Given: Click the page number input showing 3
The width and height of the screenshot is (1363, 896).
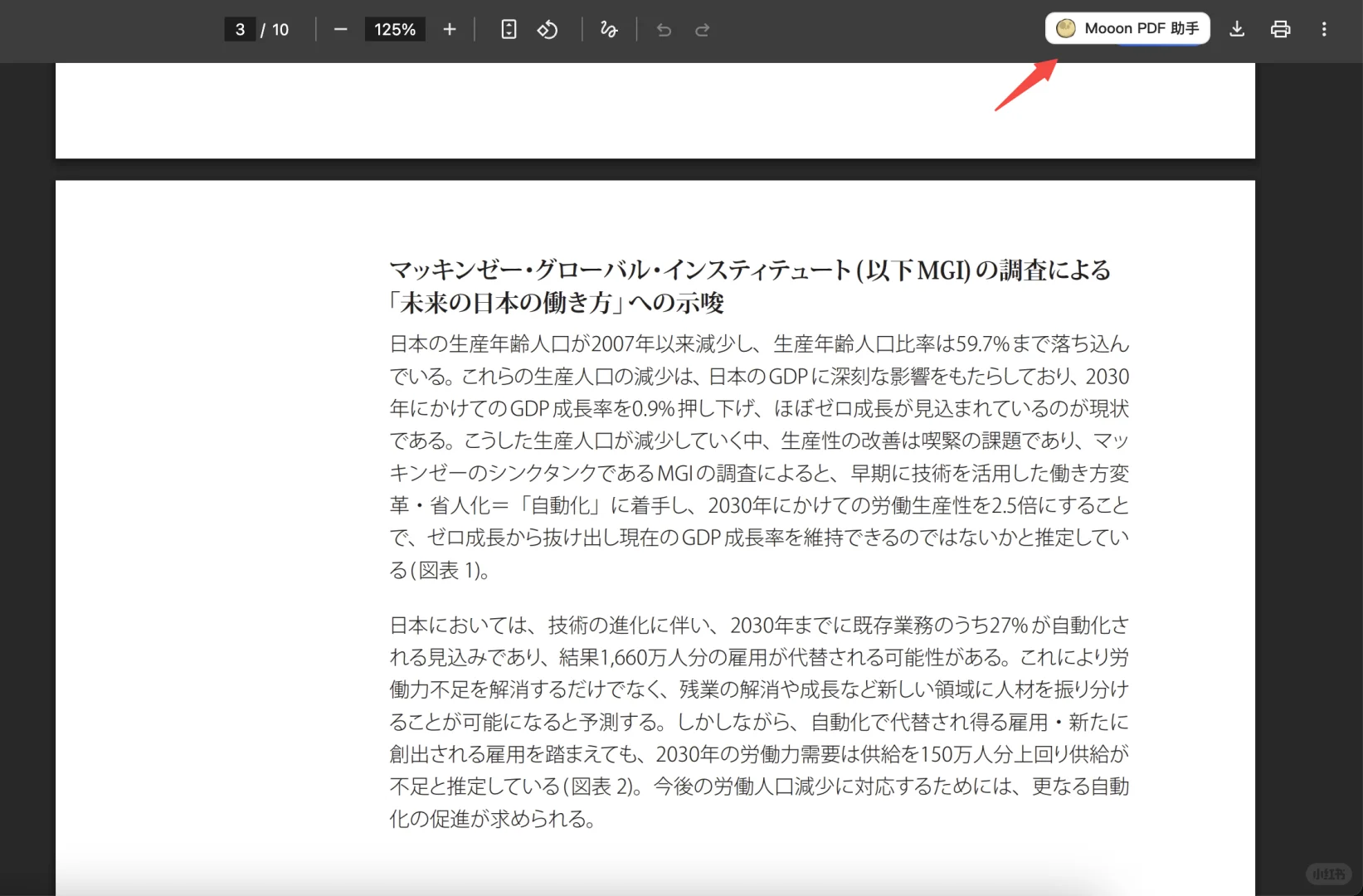Looking at the screenshot, I should point(240,29).
